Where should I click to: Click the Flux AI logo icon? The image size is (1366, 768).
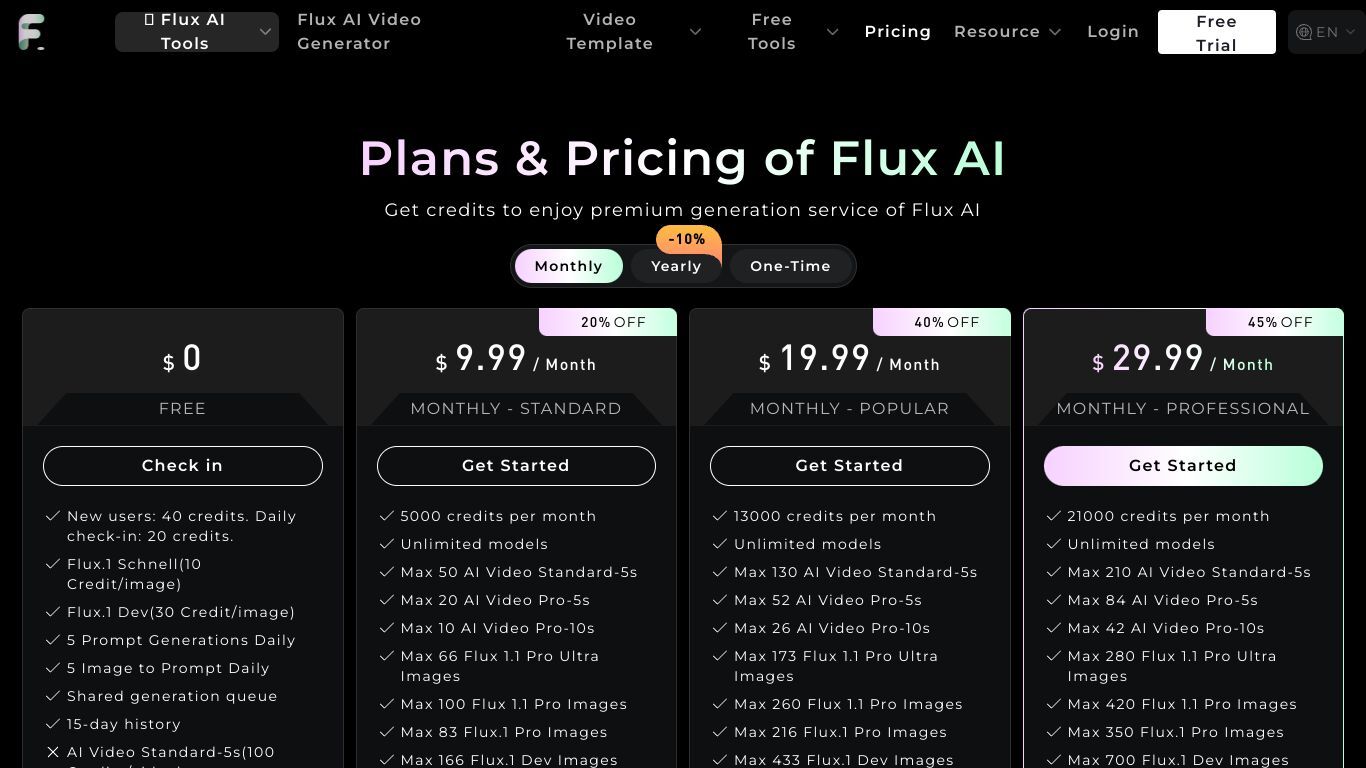tap(32, 32)
